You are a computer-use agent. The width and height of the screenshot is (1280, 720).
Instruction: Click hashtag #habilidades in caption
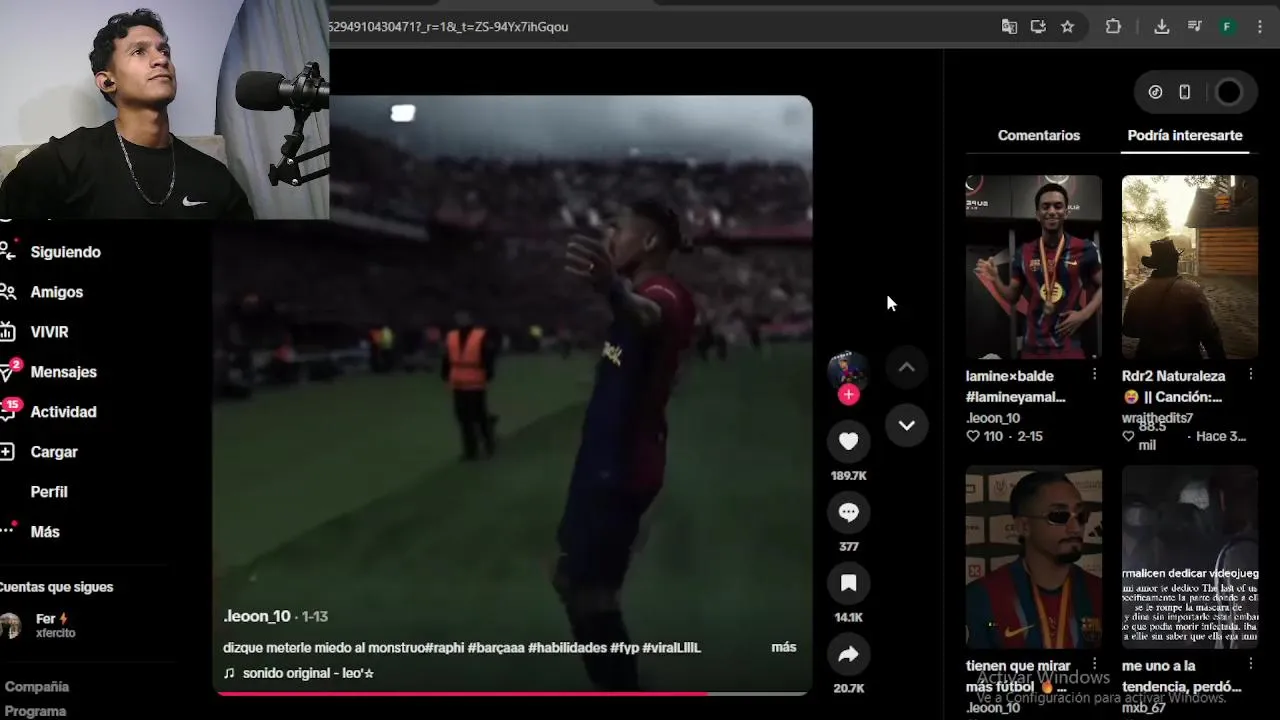[x=567, y=648]
